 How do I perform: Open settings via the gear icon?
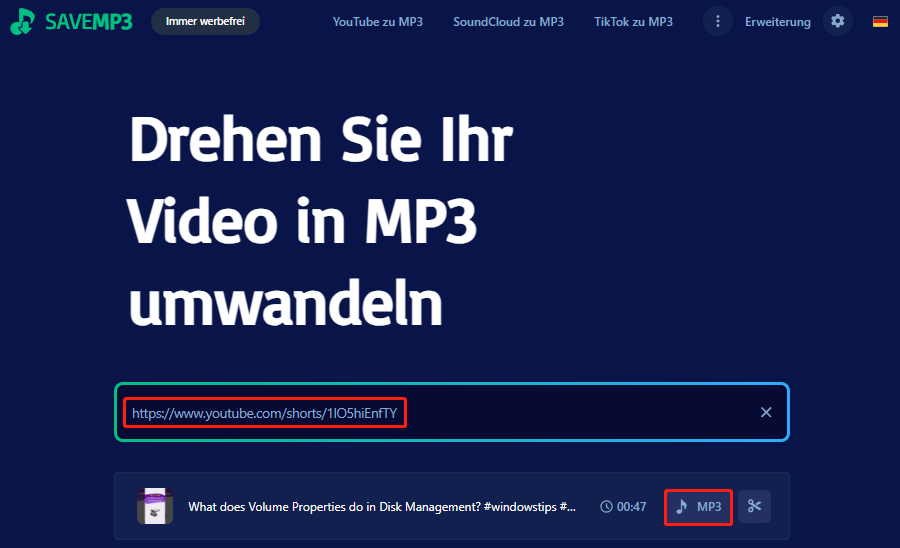(837, 21)
